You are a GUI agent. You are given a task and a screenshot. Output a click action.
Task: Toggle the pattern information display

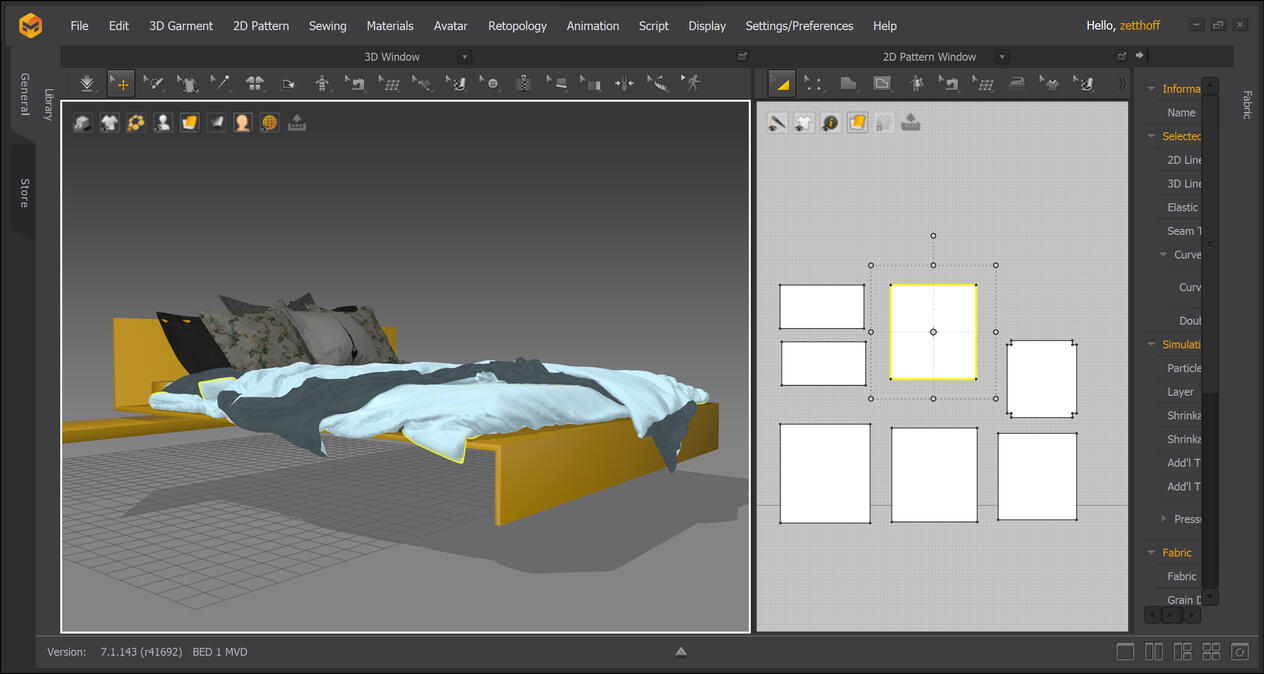[829, 122]
